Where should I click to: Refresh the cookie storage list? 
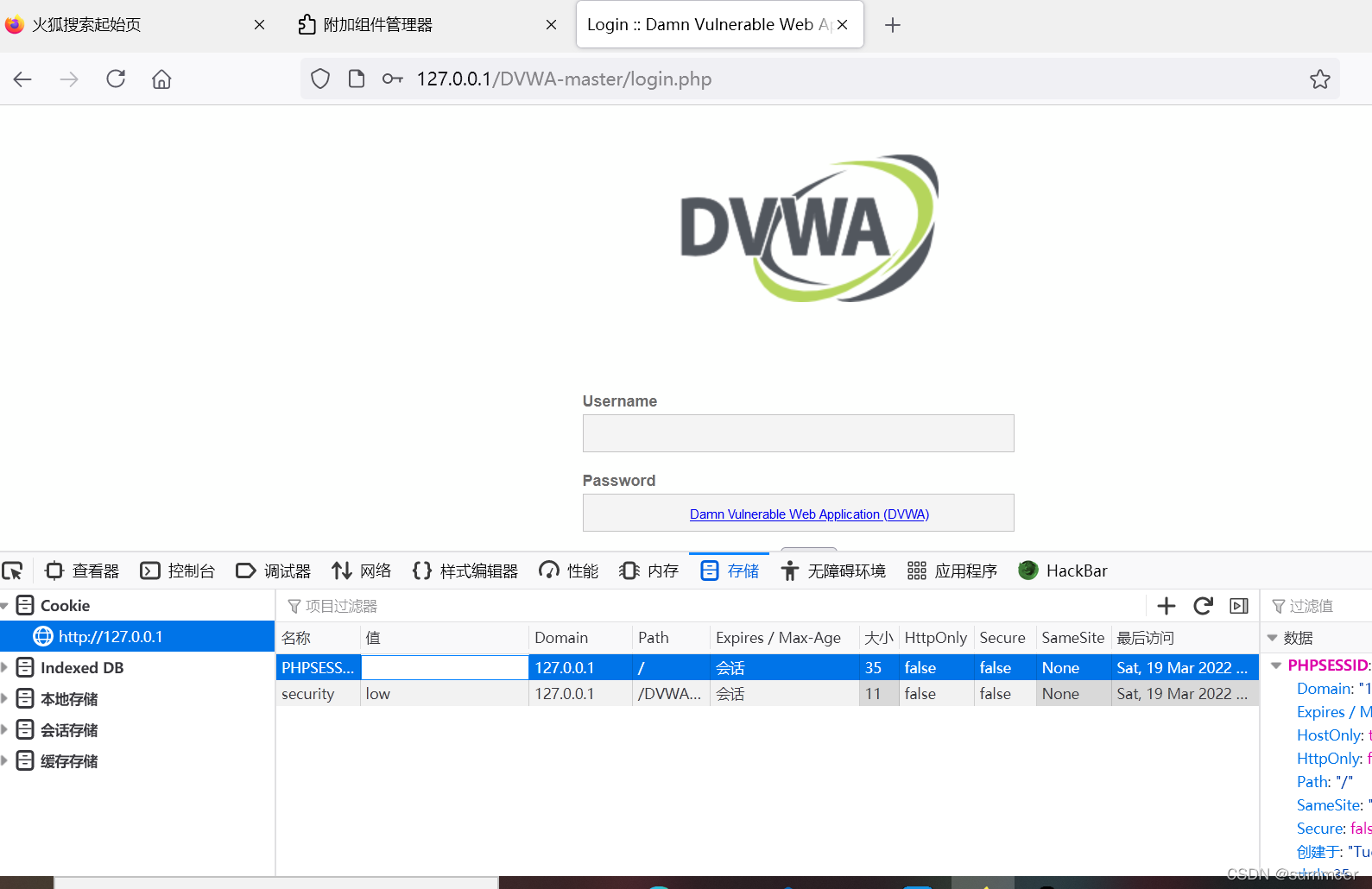tap(1203, 606)
